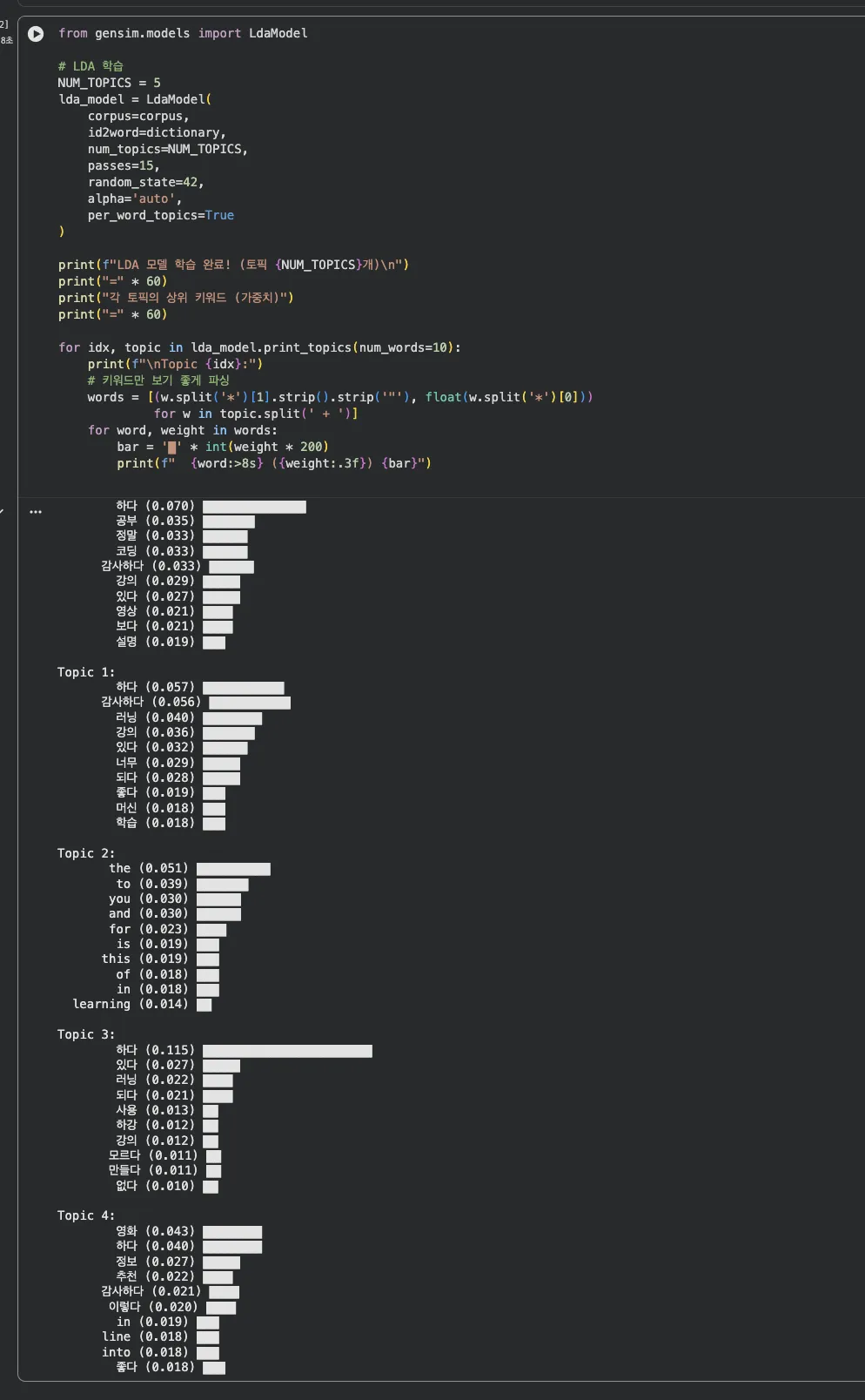Image resolution: width=865 pixels, height=1400 pixels.
Task: Place cursor on NUM_TOPICS = 5 line
Action: point(109,83)
